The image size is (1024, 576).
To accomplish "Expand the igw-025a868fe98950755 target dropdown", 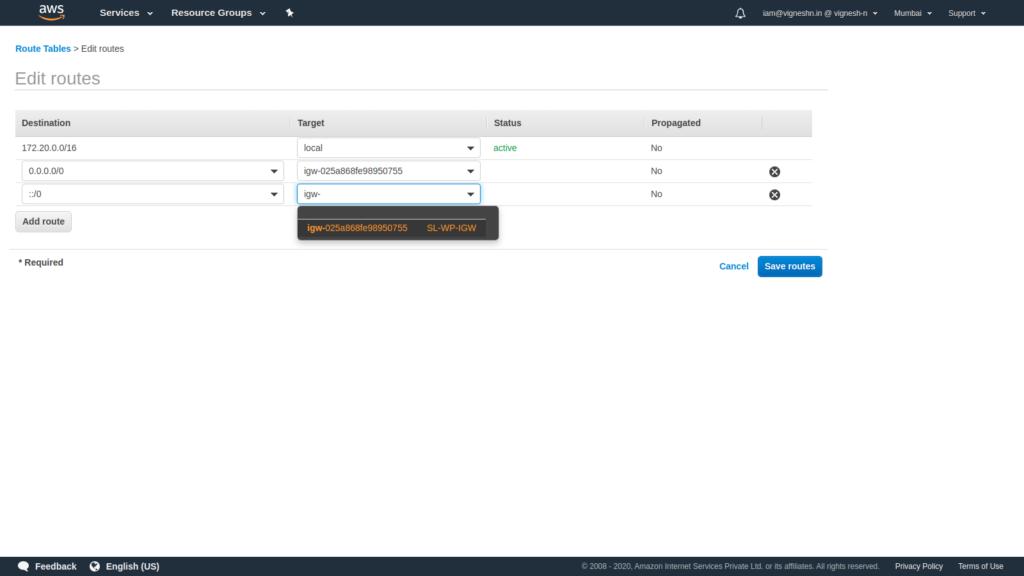I will point(470,171).
